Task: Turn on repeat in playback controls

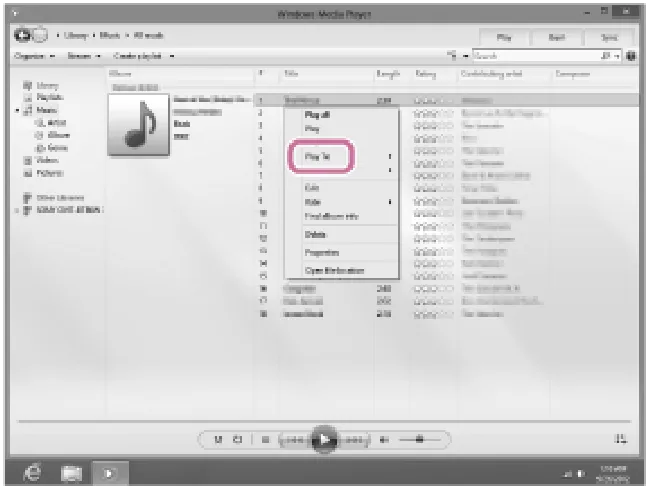Action: (x=238, y=439)
